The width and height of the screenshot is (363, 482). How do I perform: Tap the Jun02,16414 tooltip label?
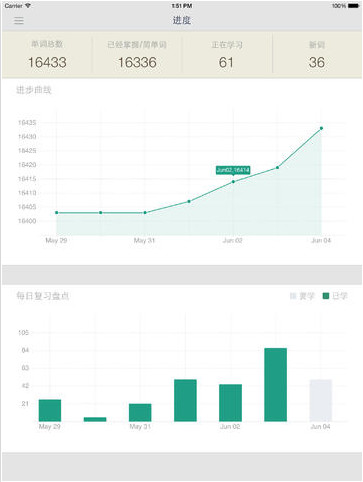click(x=233, y=170)
